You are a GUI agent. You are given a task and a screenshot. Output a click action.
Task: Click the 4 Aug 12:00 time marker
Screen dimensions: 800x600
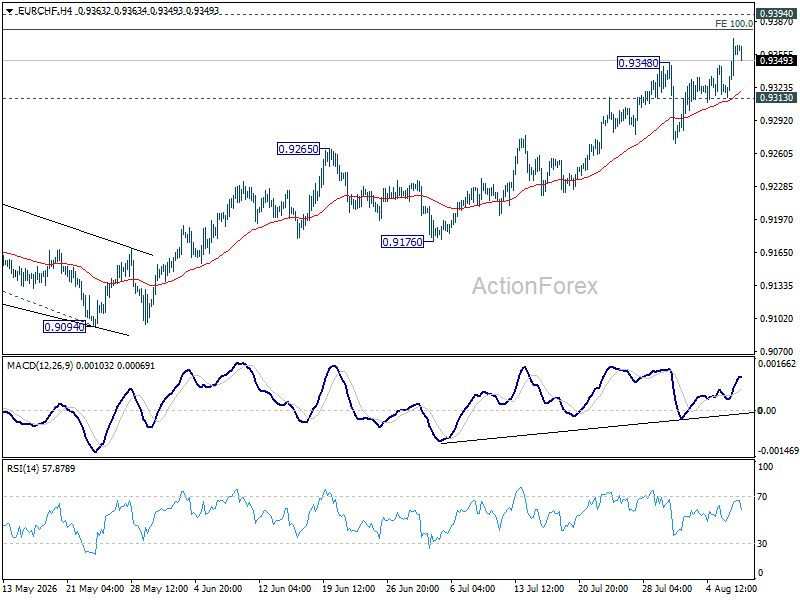[x=731, y=588]
